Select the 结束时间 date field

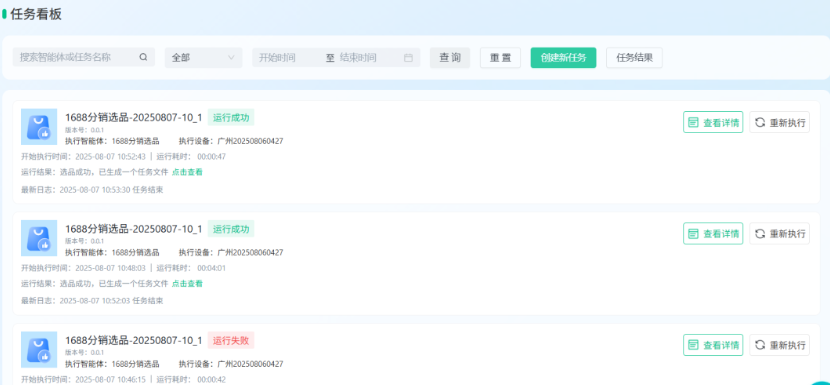[358, 58]
